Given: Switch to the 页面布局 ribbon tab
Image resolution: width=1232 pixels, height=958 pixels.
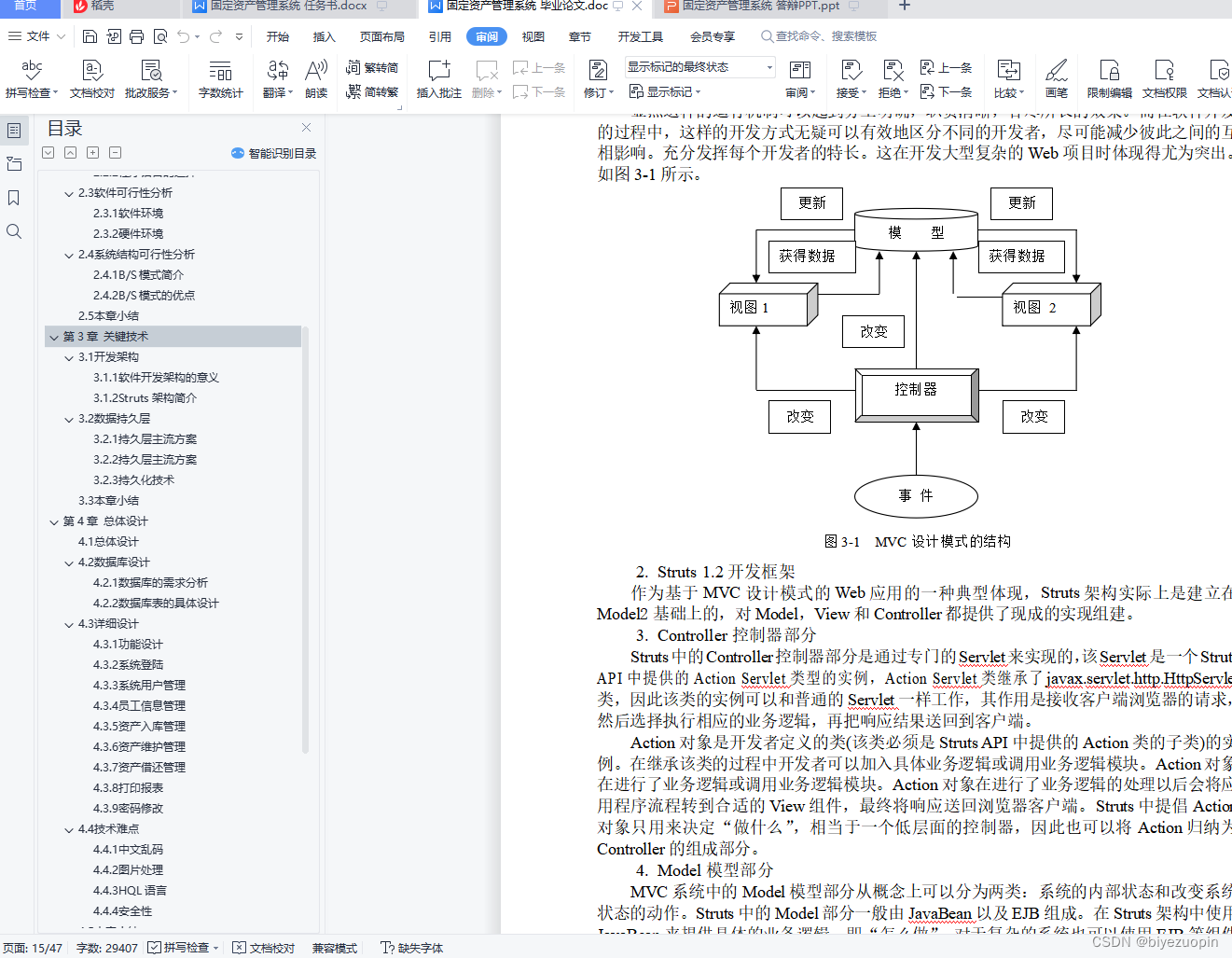Looking at the screenshot, I should coord(382,36).
